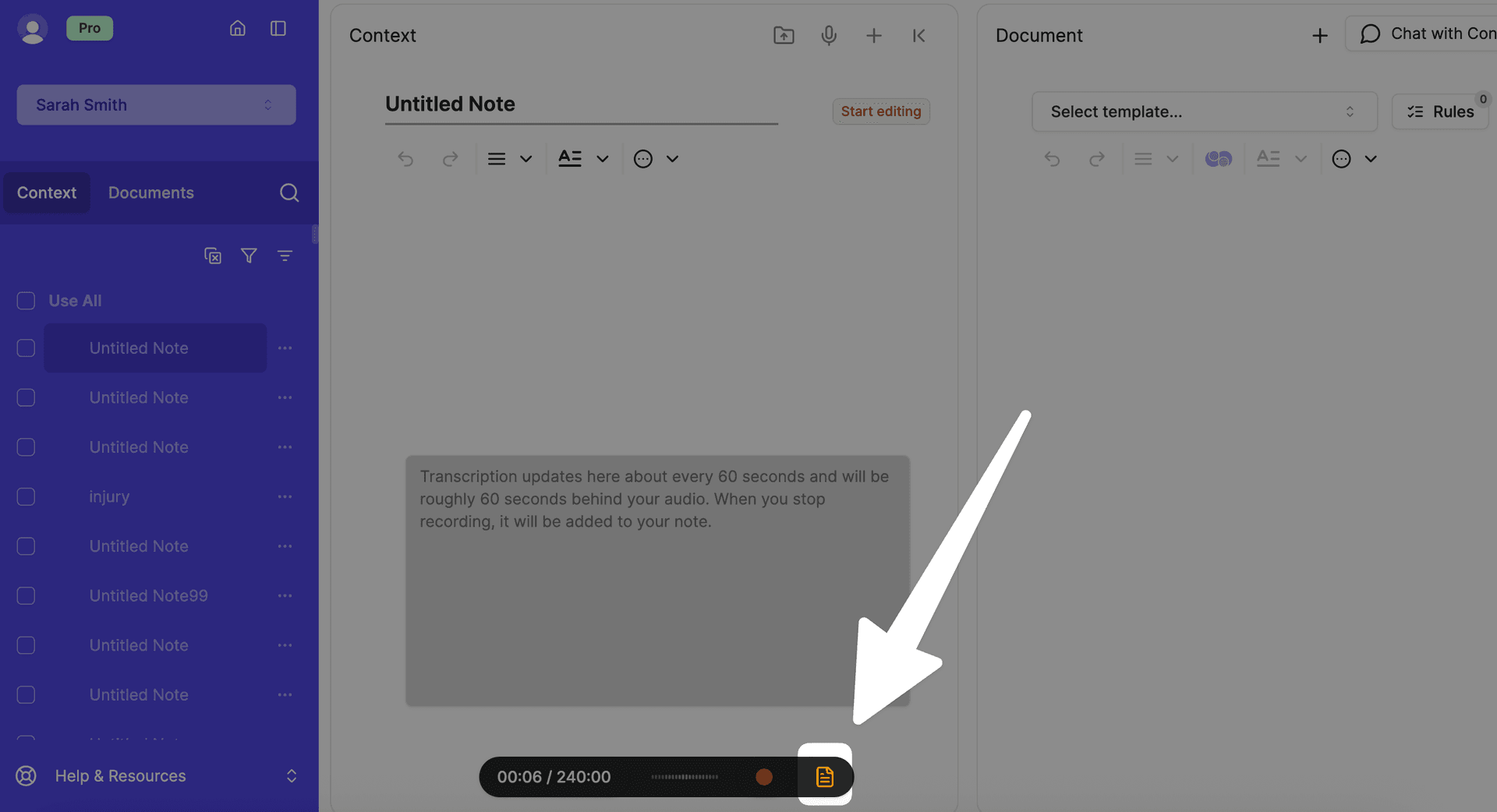
Task: Select the filter funnel icon in the sidebar
Action: click(249, 256)
